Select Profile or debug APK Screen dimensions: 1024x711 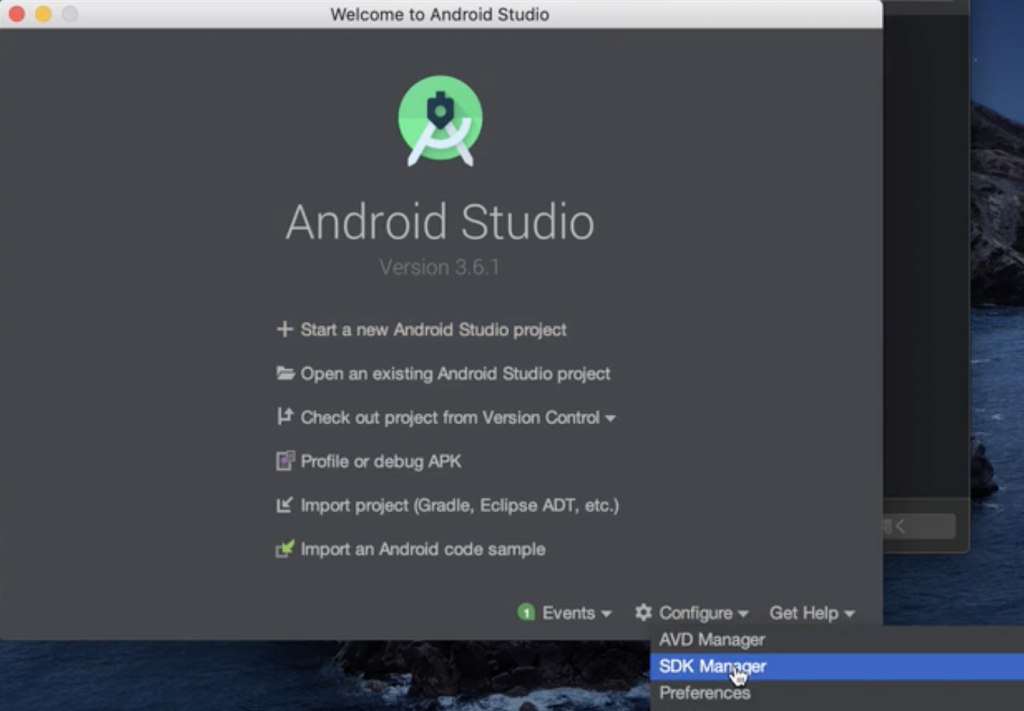coord(381,461)
